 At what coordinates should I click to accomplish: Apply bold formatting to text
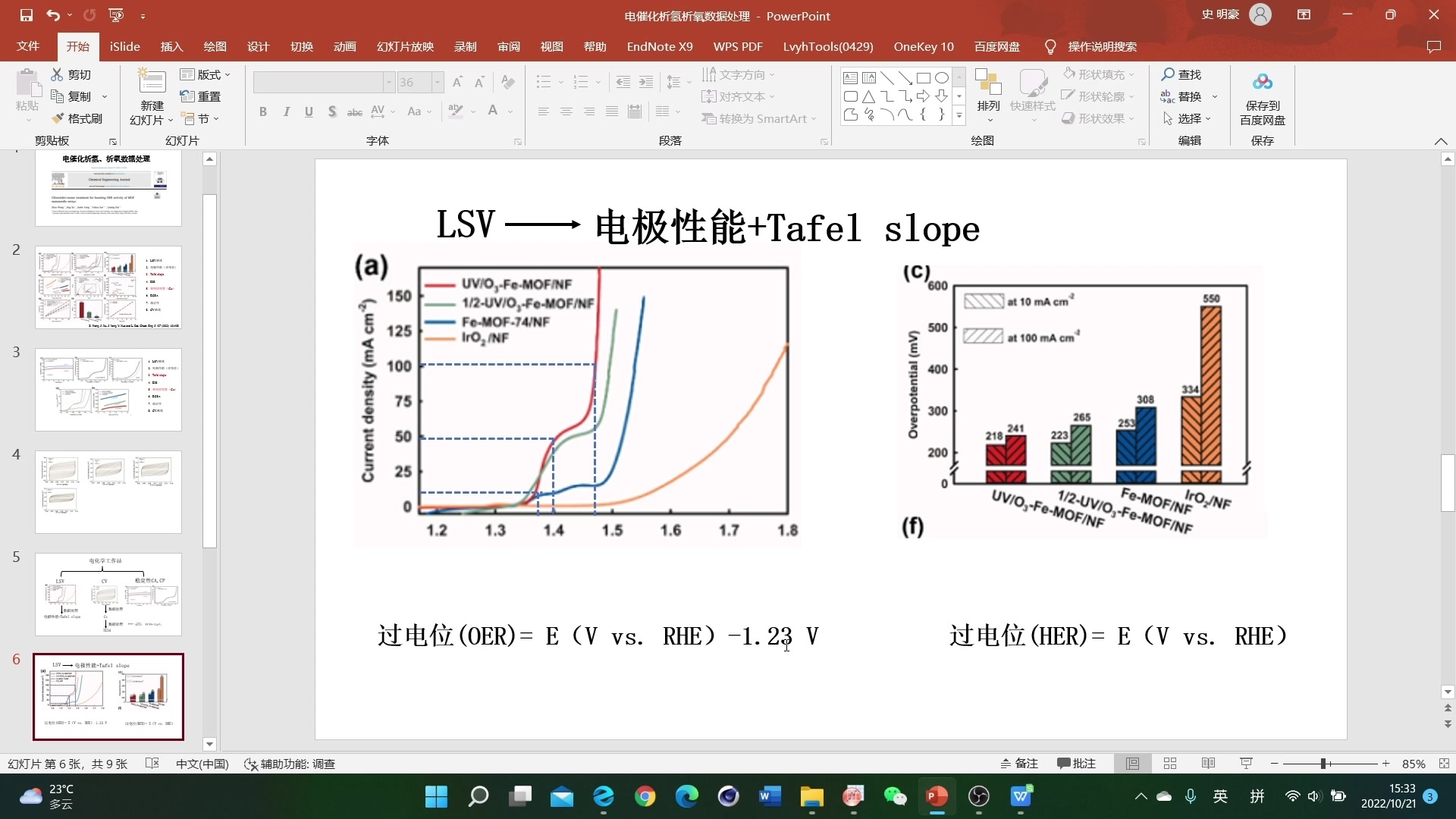[x=263, y=111]
